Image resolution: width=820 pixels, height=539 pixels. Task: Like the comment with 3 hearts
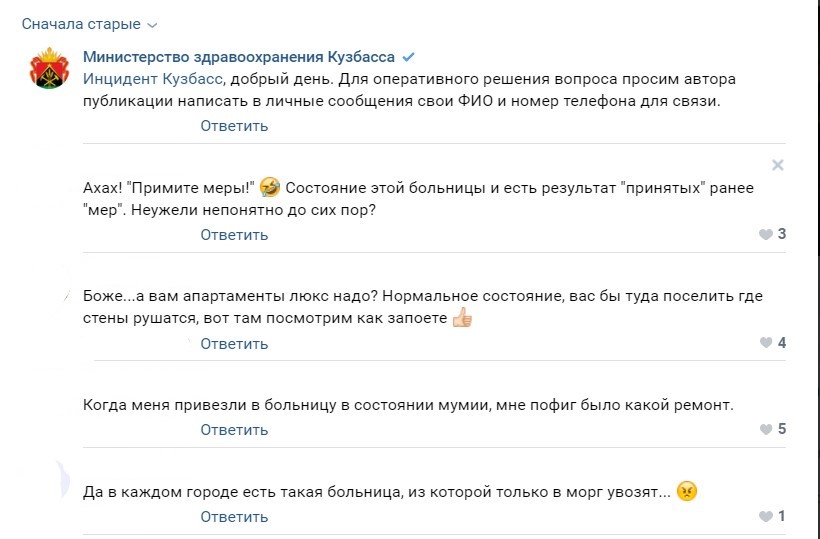[x=772, y=234]
